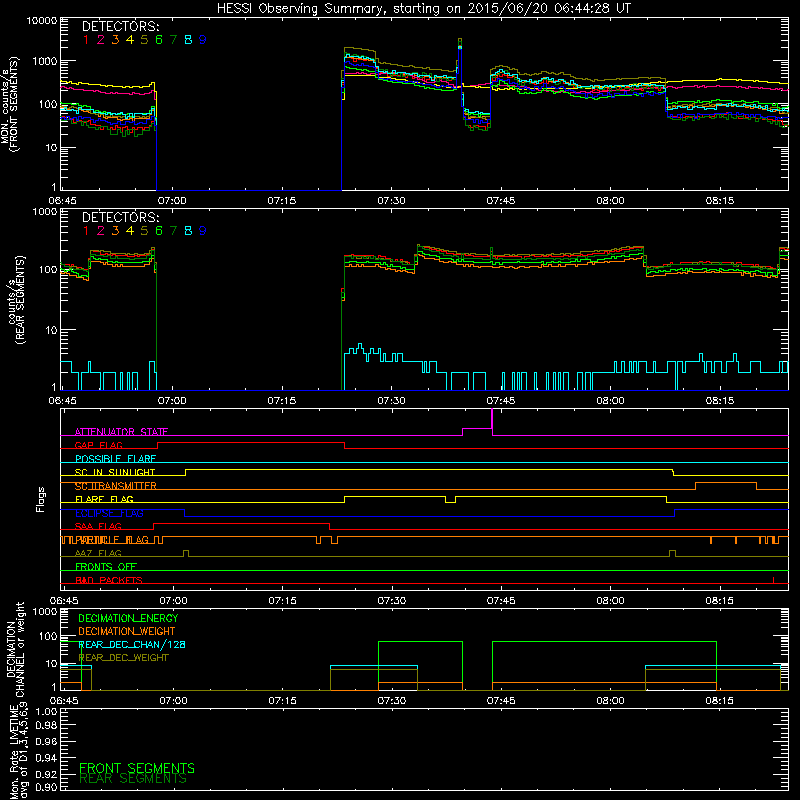Click the counts/s (REAR SEGMENTS) axis label
Viewport: 800px width, 800px height.
click(15, 299)
